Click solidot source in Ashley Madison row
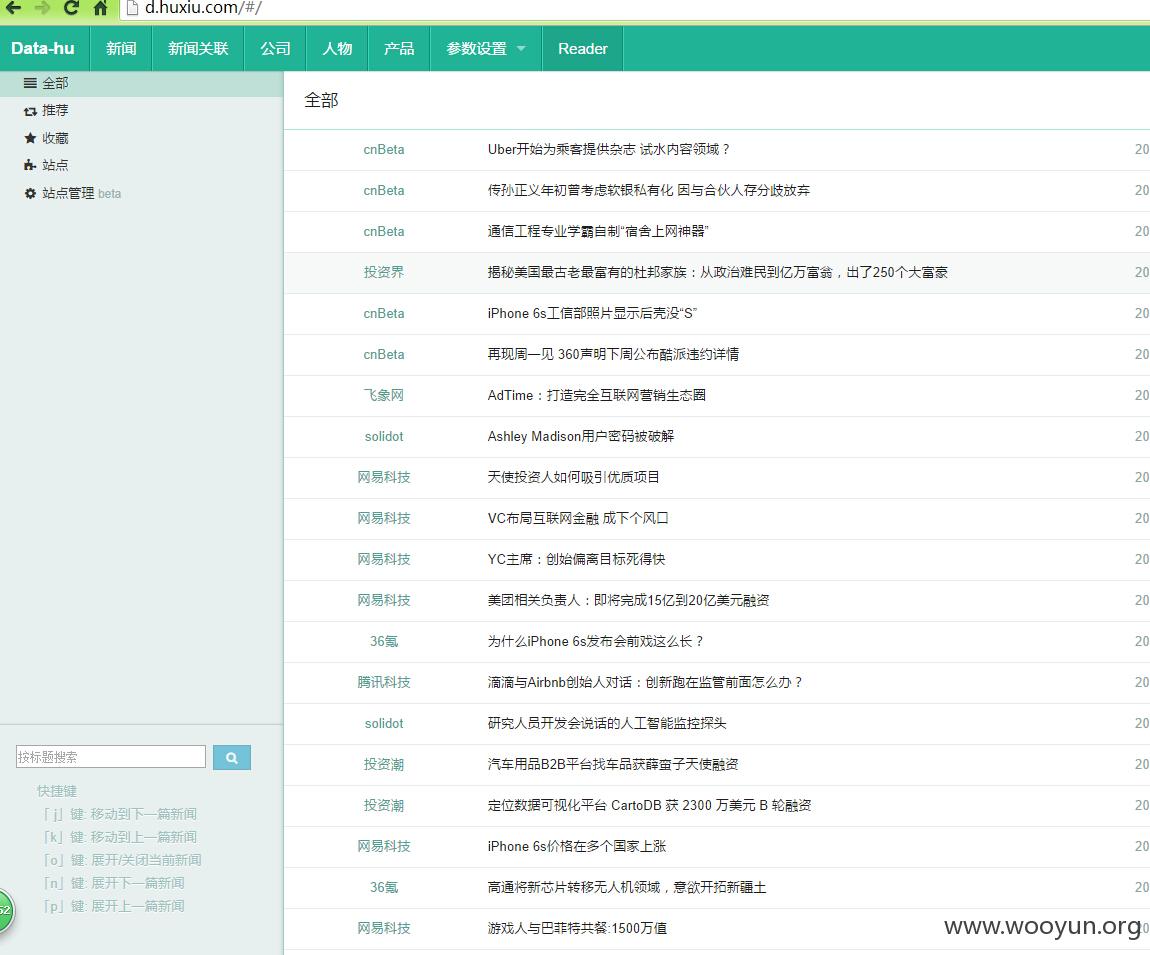The height and width of the screenshot is (955, 1150). coord(384,437)
